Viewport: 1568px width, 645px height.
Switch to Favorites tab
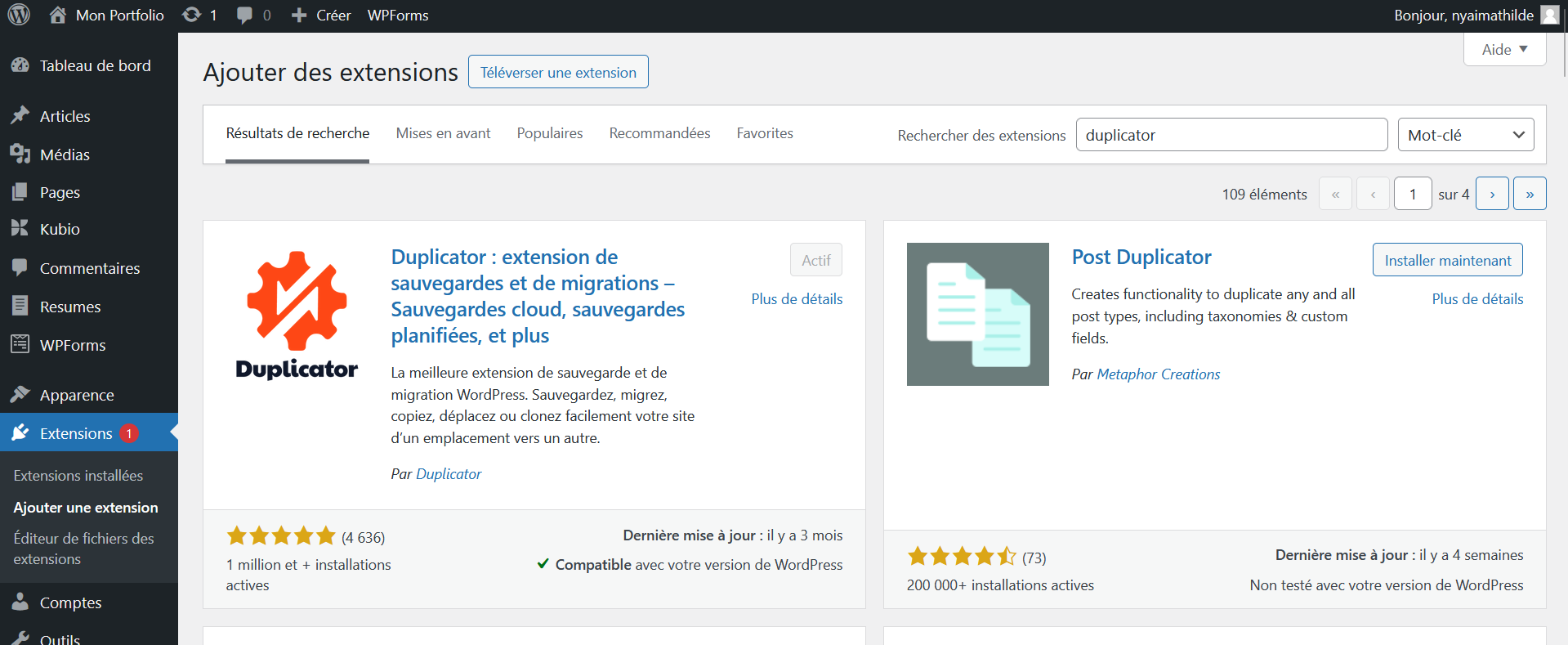click(765, 133)
